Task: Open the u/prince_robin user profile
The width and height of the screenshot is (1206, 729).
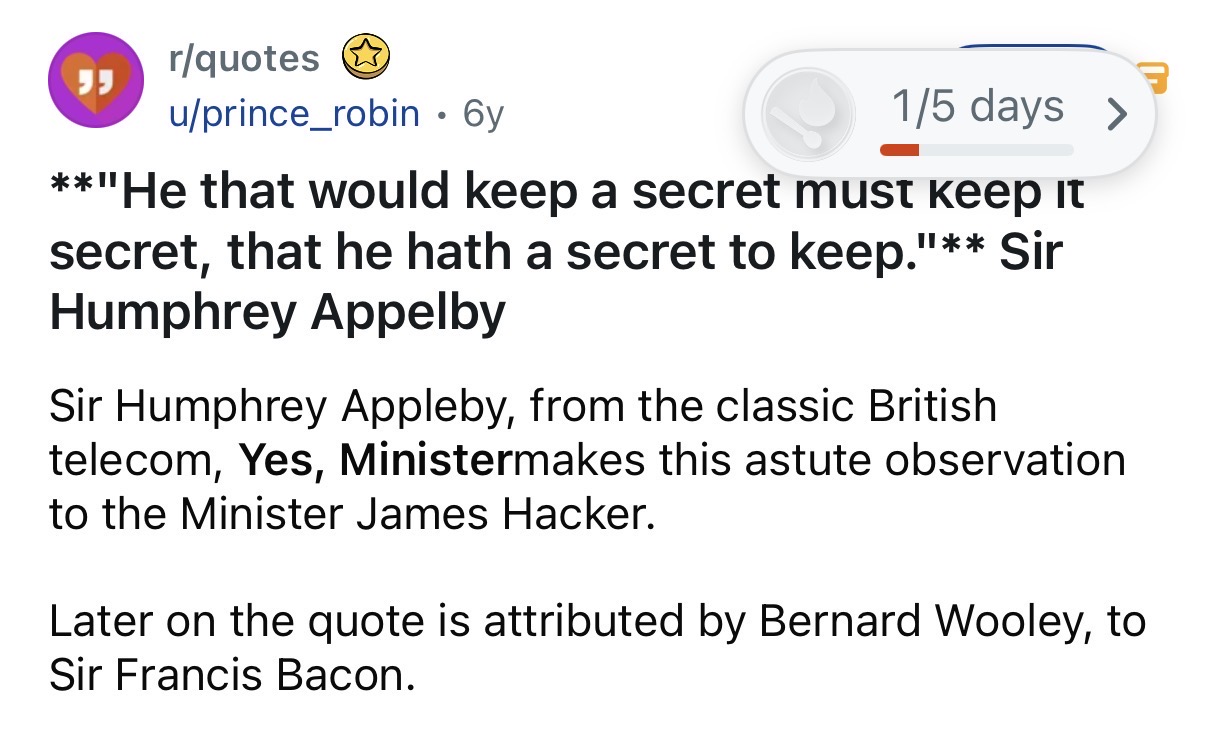Action: pos(293,114)
